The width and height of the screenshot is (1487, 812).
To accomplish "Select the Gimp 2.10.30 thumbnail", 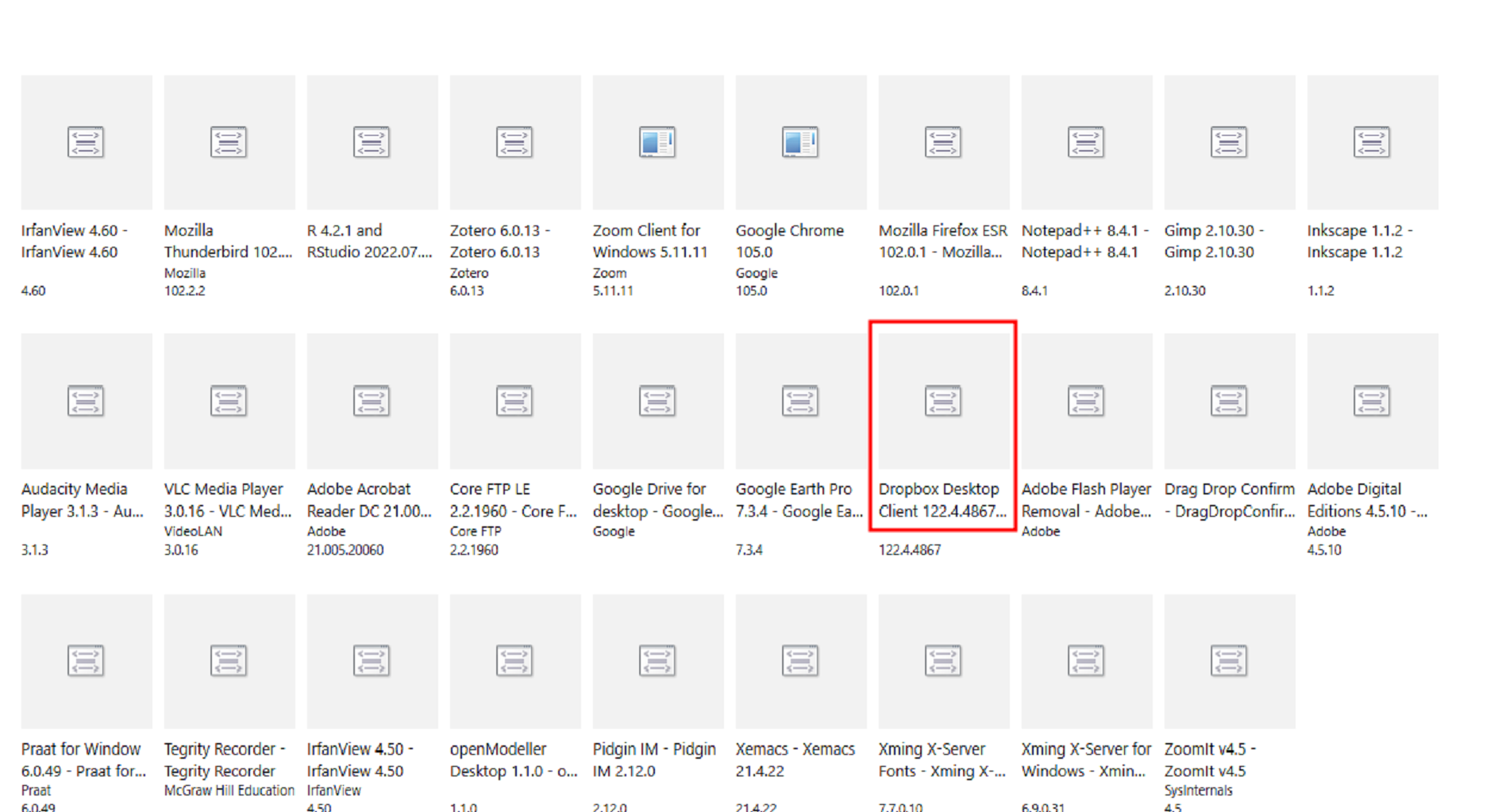I will pyautogui.click(x=1230, y=142).
